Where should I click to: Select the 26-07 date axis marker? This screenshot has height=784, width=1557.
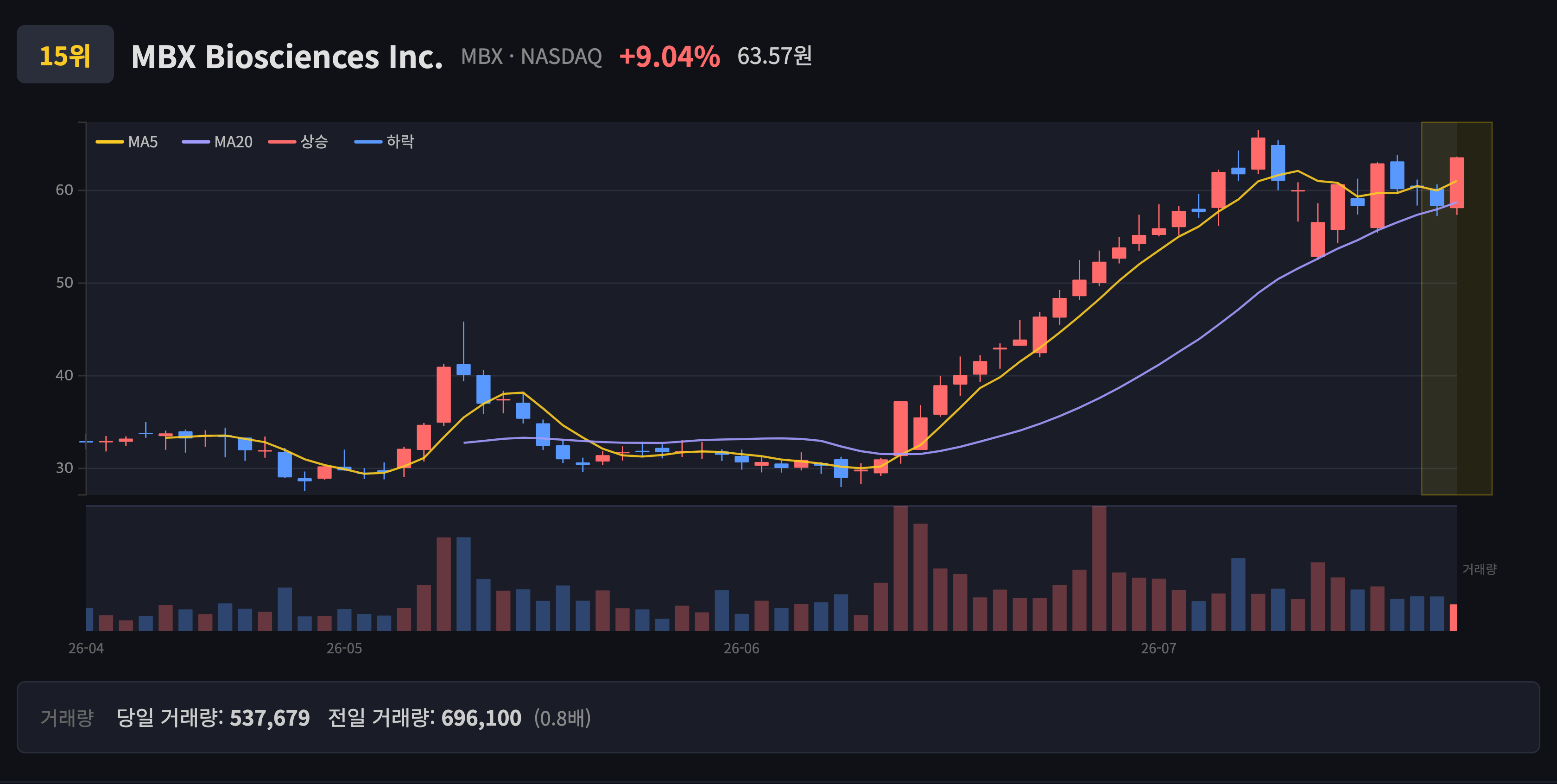[x=1158, y=648]
